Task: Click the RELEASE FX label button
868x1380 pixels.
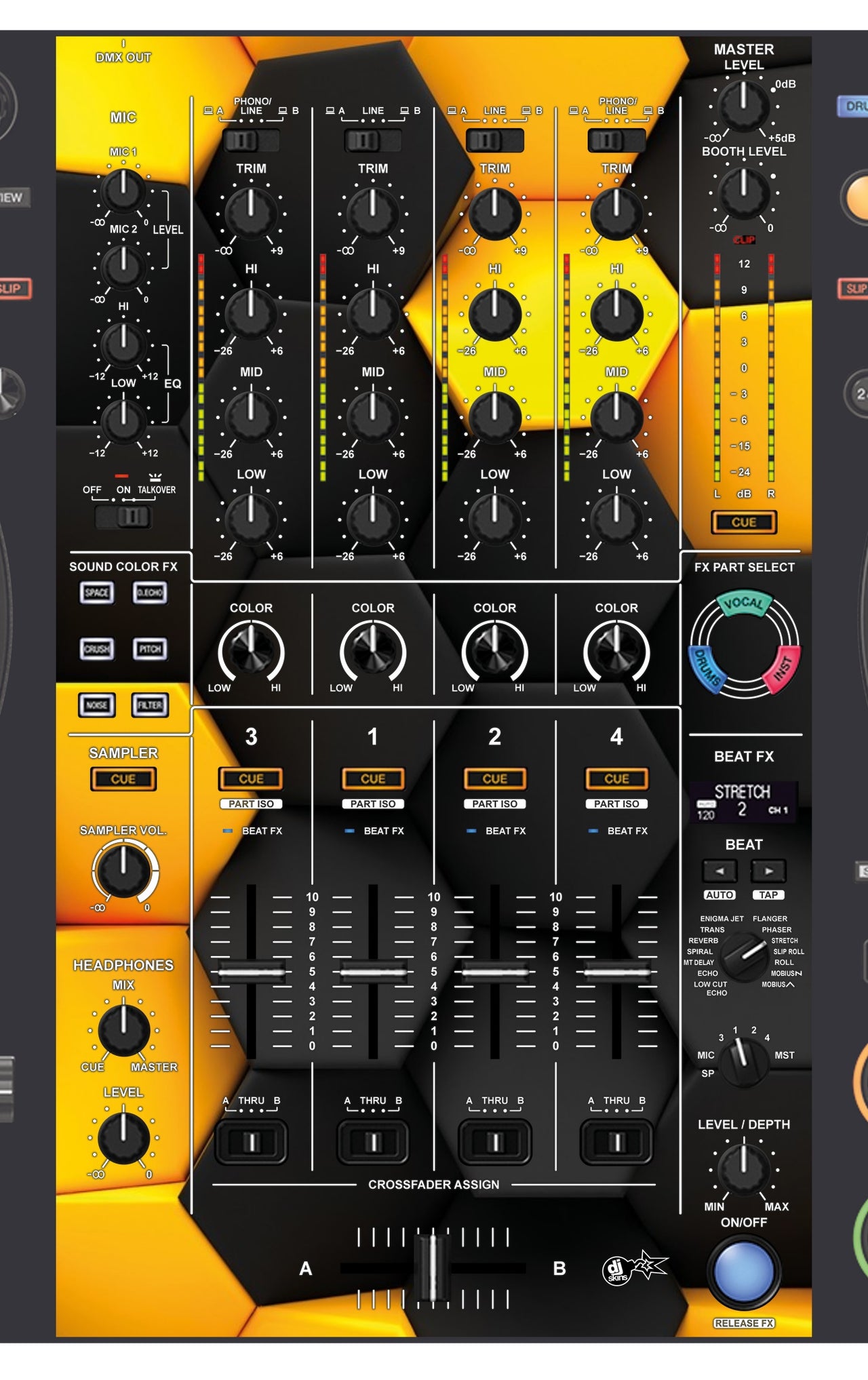Action: pos(744,1323)
